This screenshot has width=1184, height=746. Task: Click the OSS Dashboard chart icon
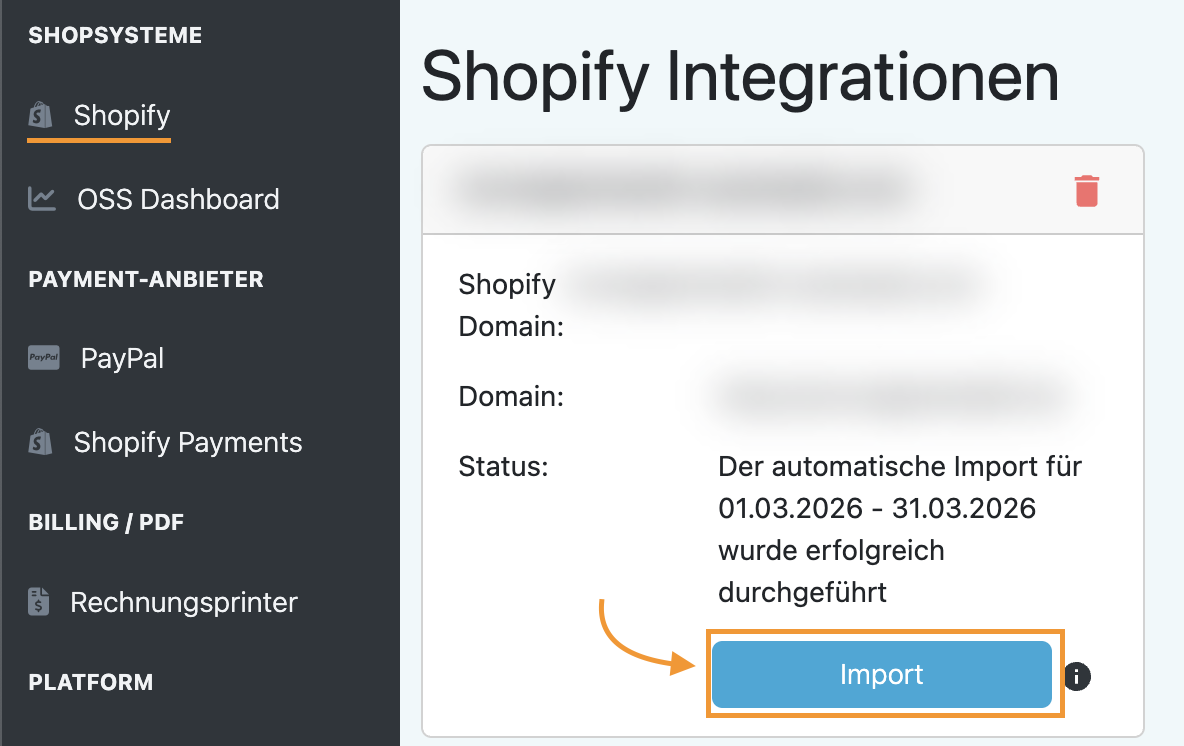pyautogui.click(x=42, y=199)
